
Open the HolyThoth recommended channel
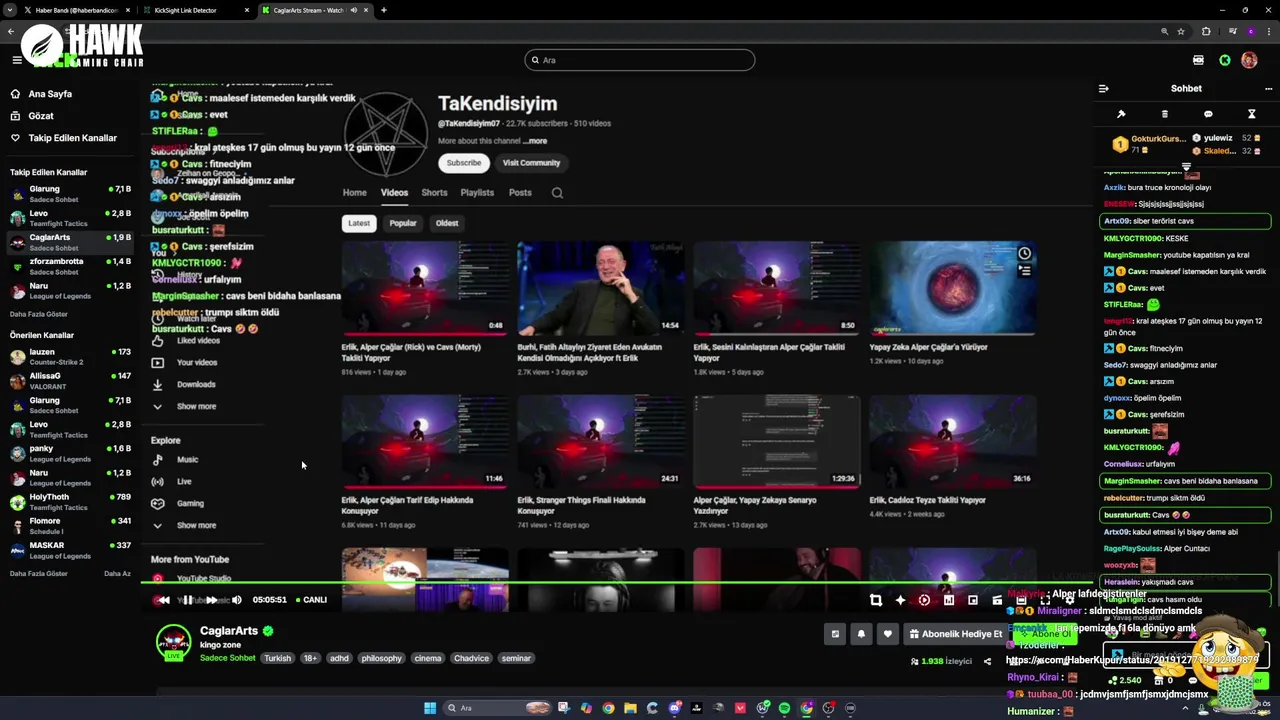pos(70,502)
